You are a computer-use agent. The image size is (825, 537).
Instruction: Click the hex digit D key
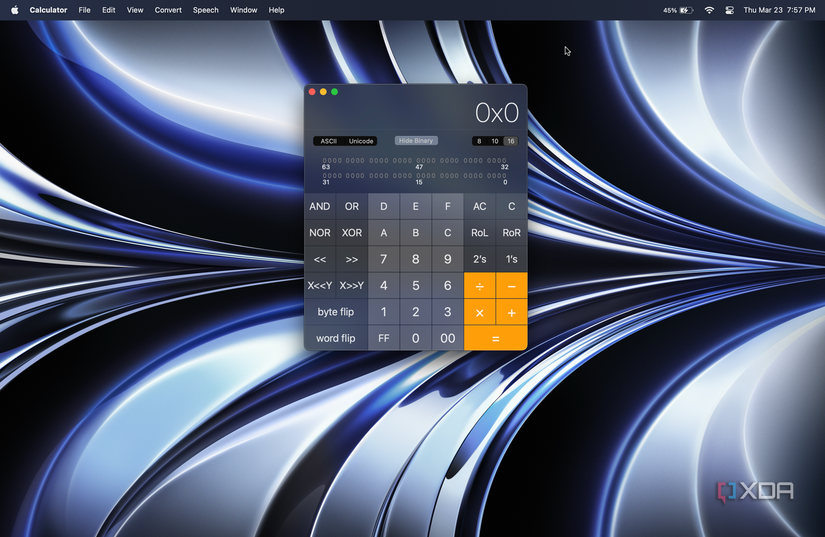pos(384,206)
